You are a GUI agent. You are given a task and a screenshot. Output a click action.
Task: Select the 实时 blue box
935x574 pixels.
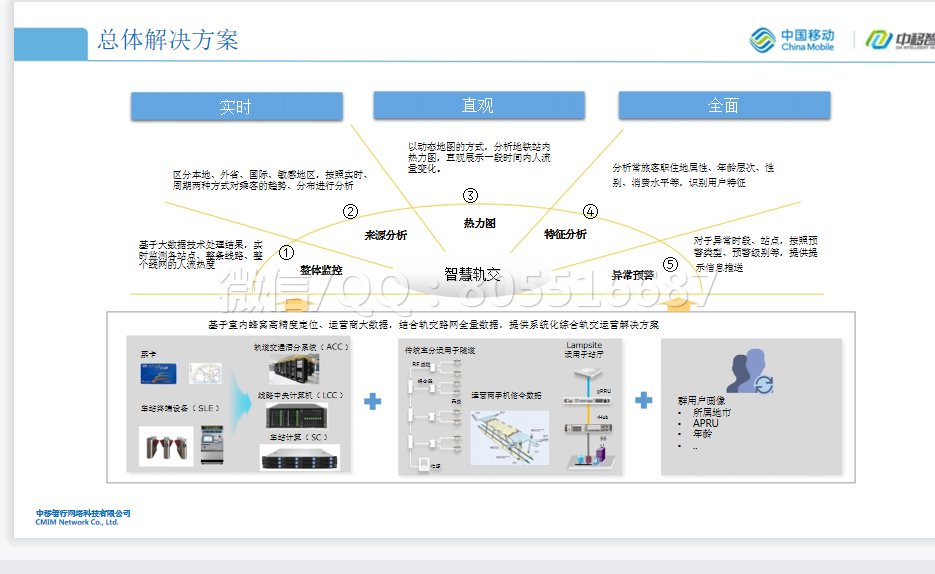pyautogui.click(x=237, y=107)
